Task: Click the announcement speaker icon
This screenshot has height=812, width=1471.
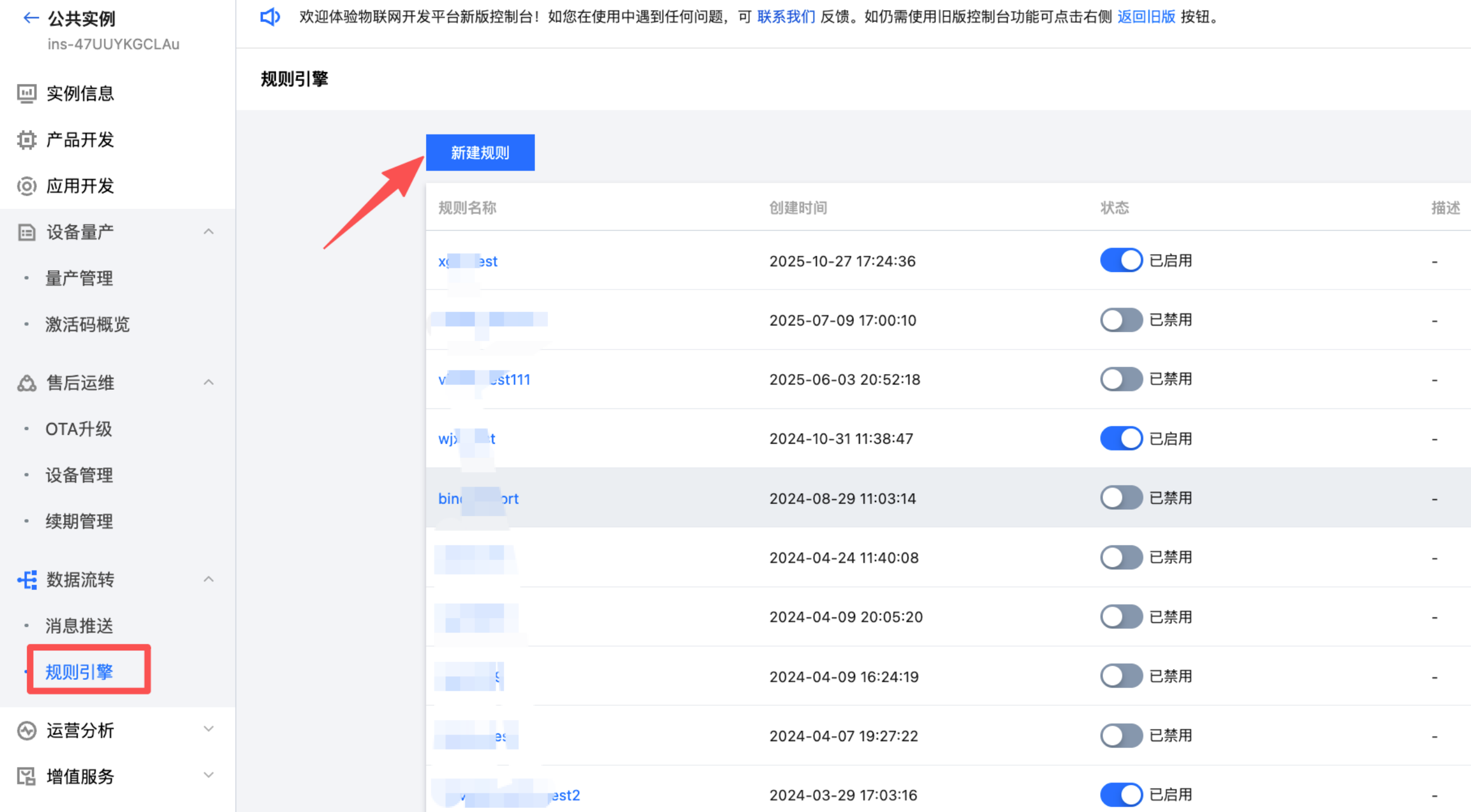Action: tap(270, 17)
